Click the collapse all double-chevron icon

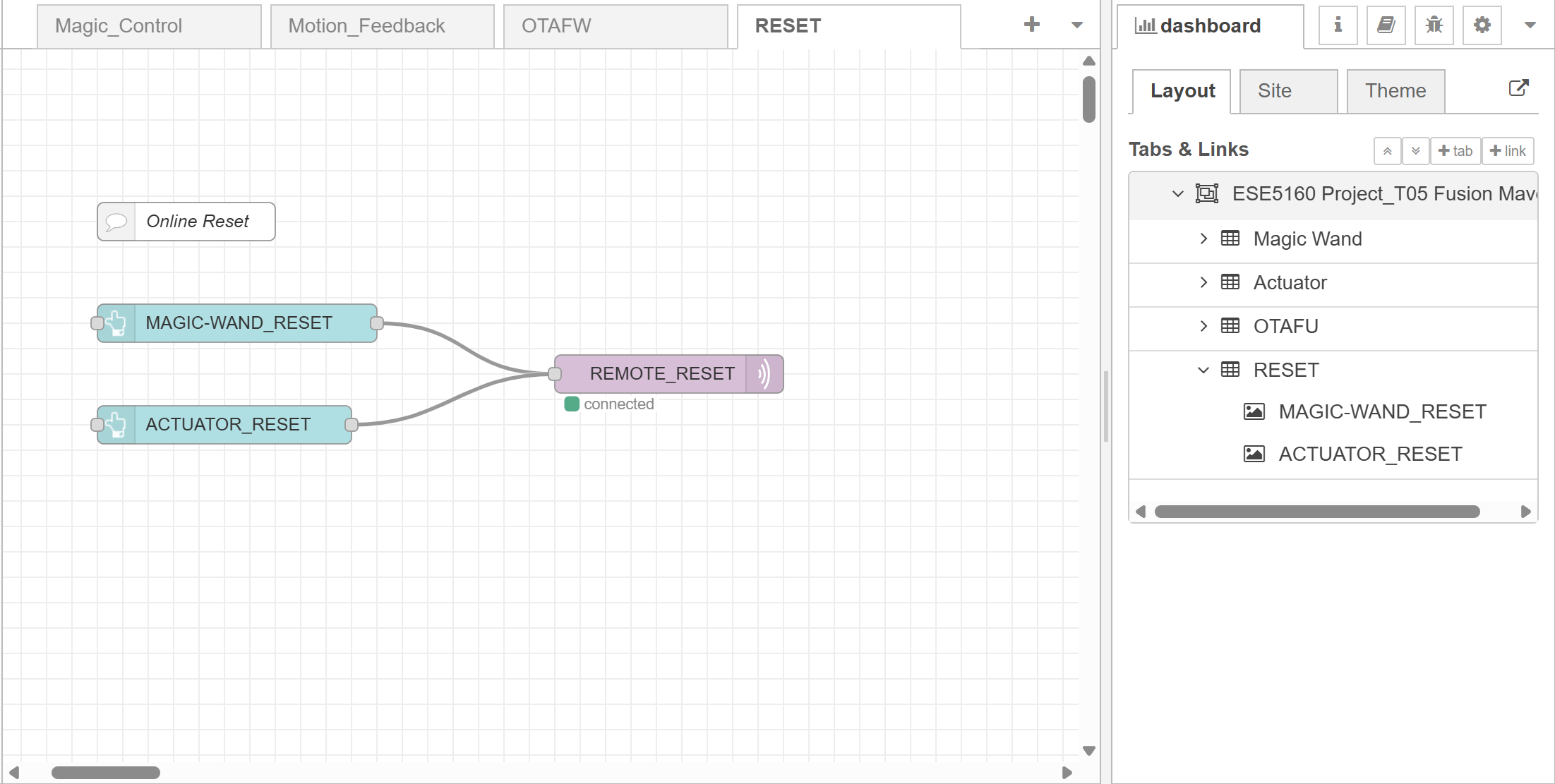1387,151
